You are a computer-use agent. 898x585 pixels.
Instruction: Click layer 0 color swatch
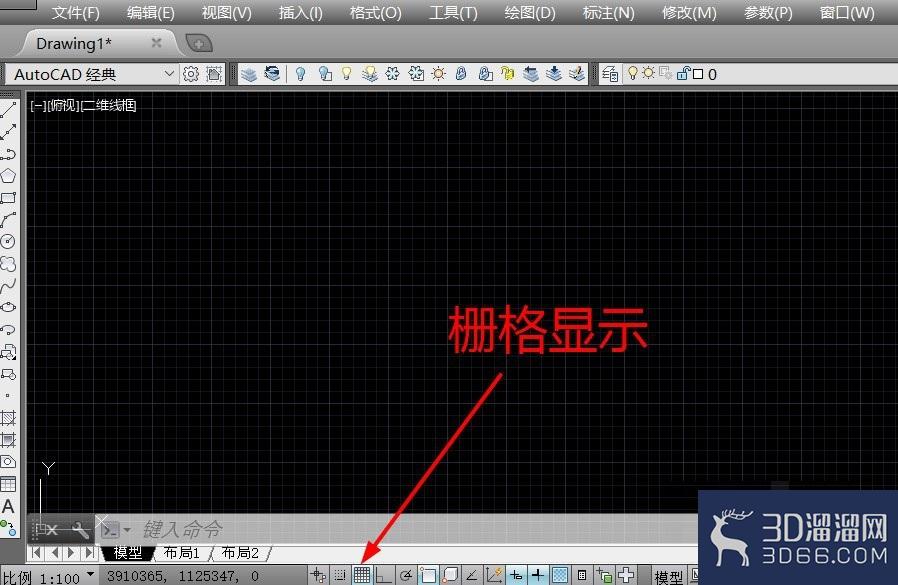698,74
